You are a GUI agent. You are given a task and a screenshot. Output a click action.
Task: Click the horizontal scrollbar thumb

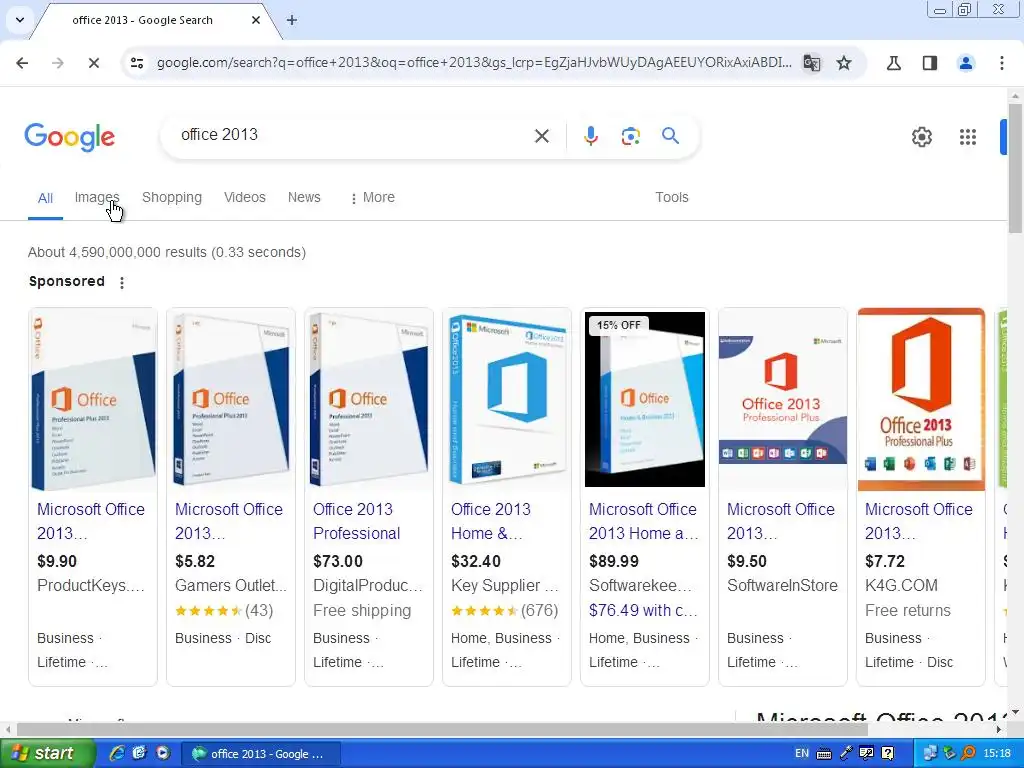(442, 729)
